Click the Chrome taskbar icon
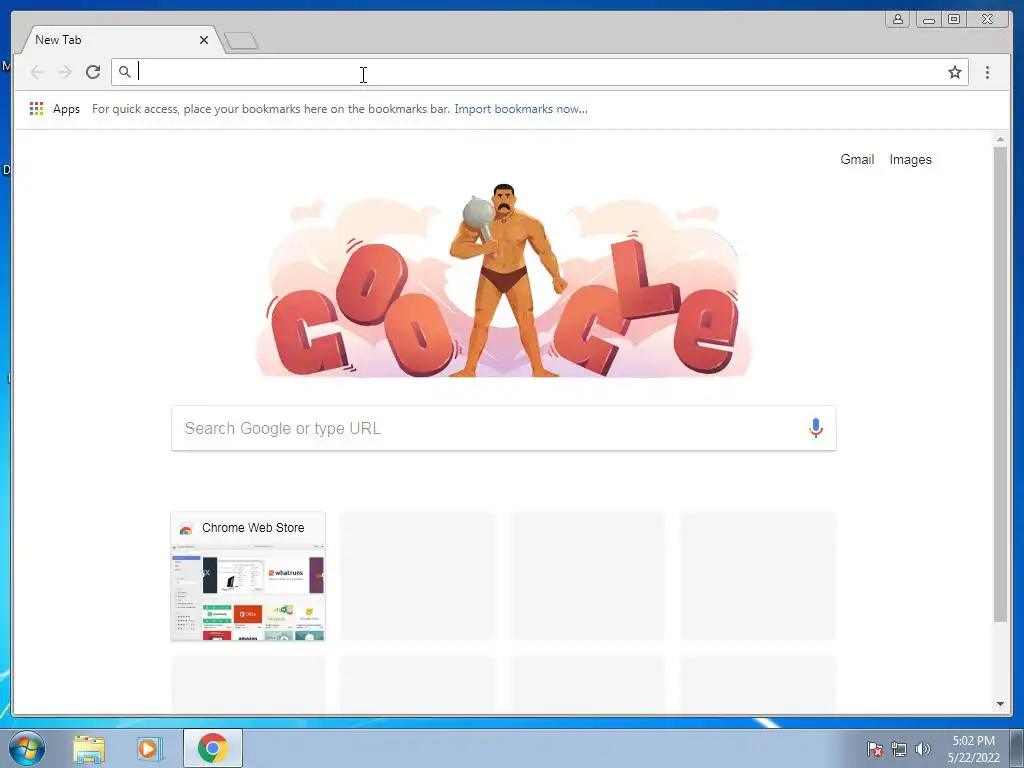 (212, 748)
